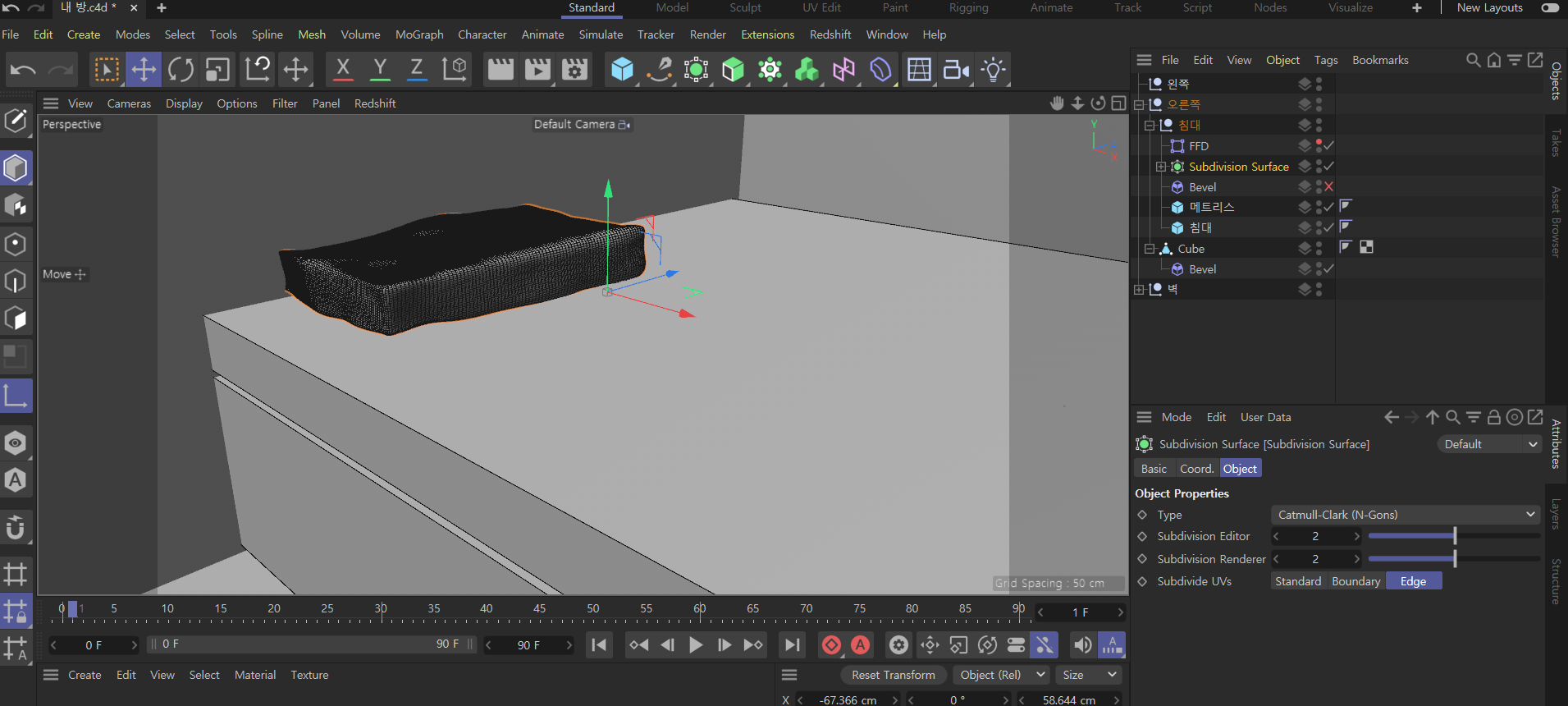Toggle New Layouts switch
This screenshot has width=1568, height=706.
coord(1549,8)
